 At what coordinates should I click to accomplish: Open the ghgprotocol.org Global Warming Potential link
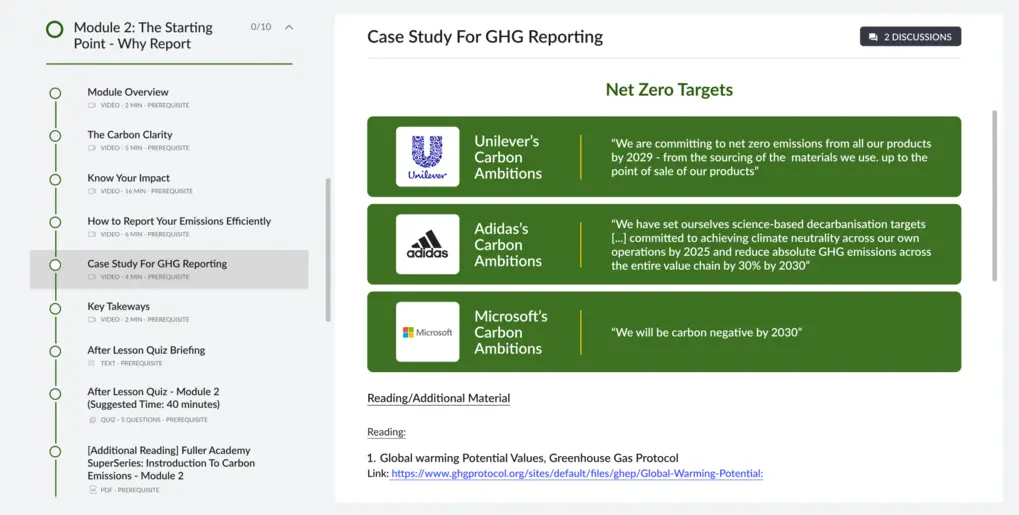[x=577, y=473]
